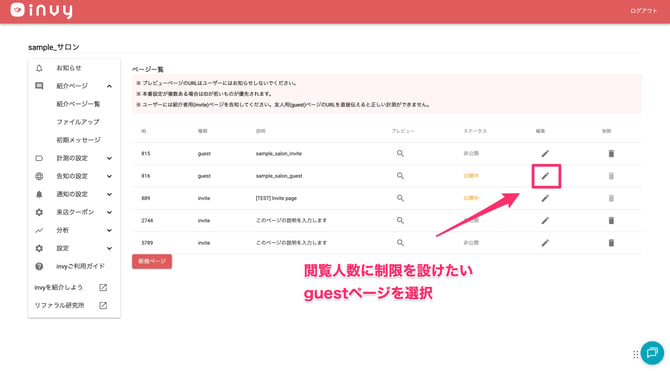Click the [TEST] Invite page description cell

276,198
